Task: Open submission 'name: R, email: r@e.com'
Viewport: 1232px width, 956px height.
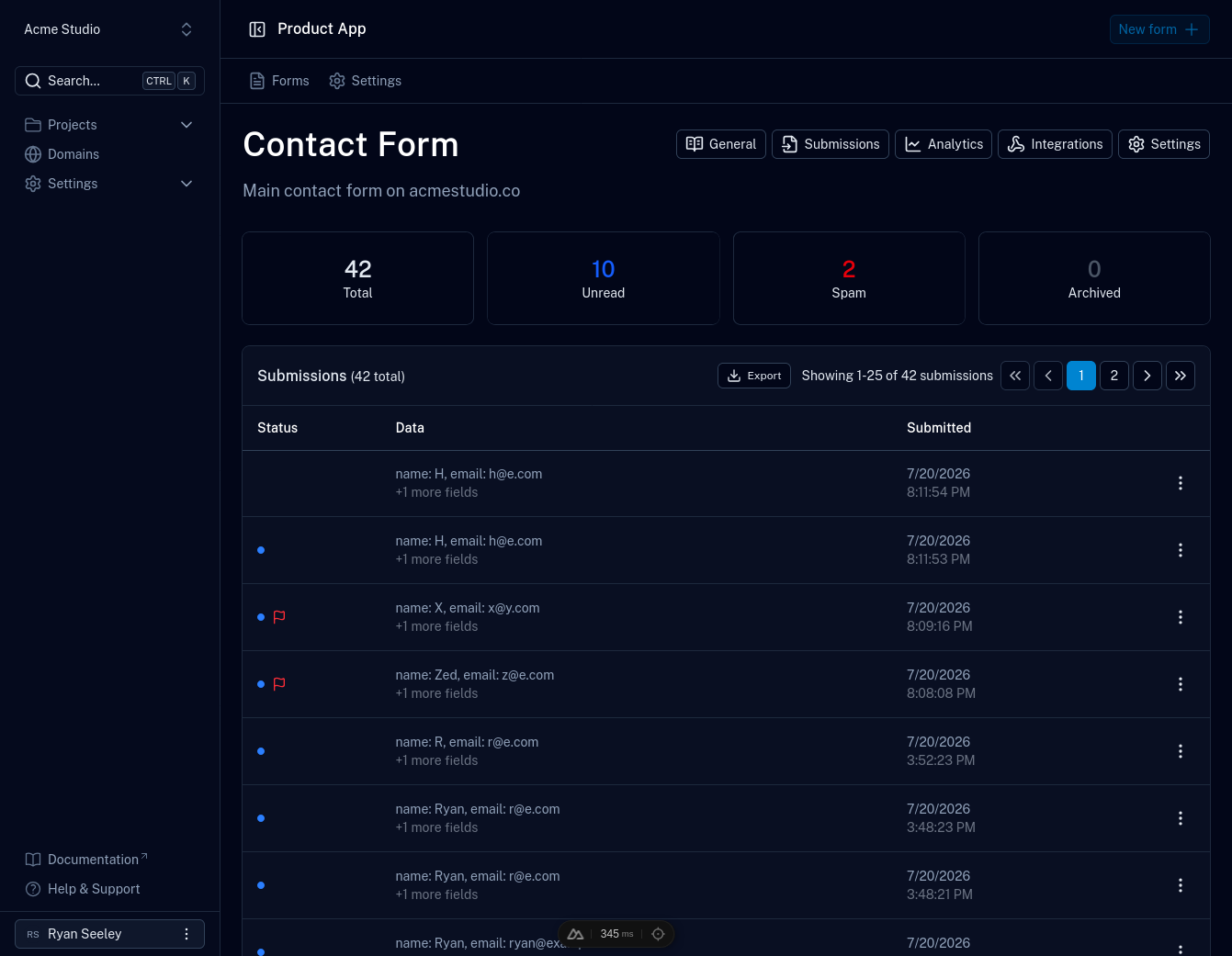Action: point(467,742)
